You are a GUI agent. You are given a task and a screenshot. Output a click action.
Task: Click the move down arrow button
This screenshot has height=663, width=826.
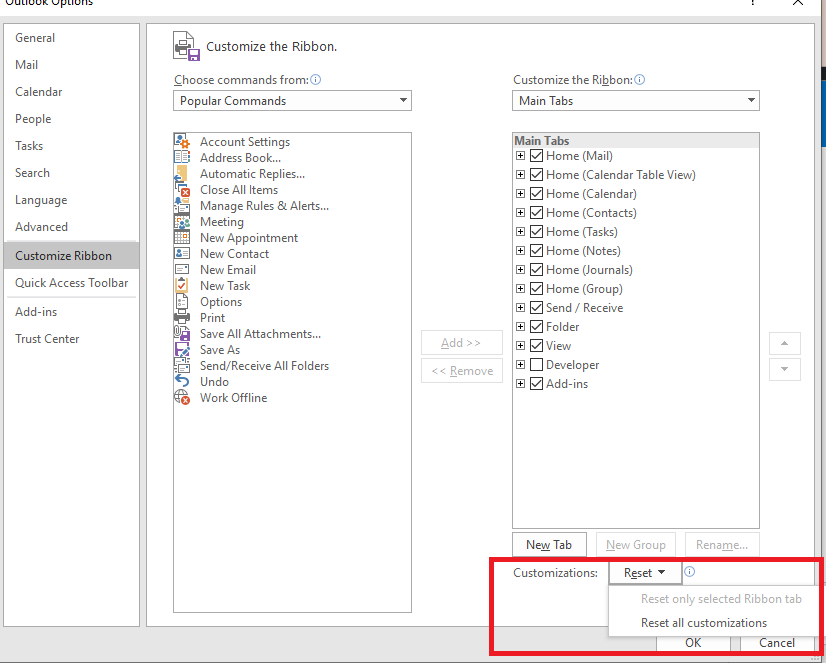coord(784,369)
